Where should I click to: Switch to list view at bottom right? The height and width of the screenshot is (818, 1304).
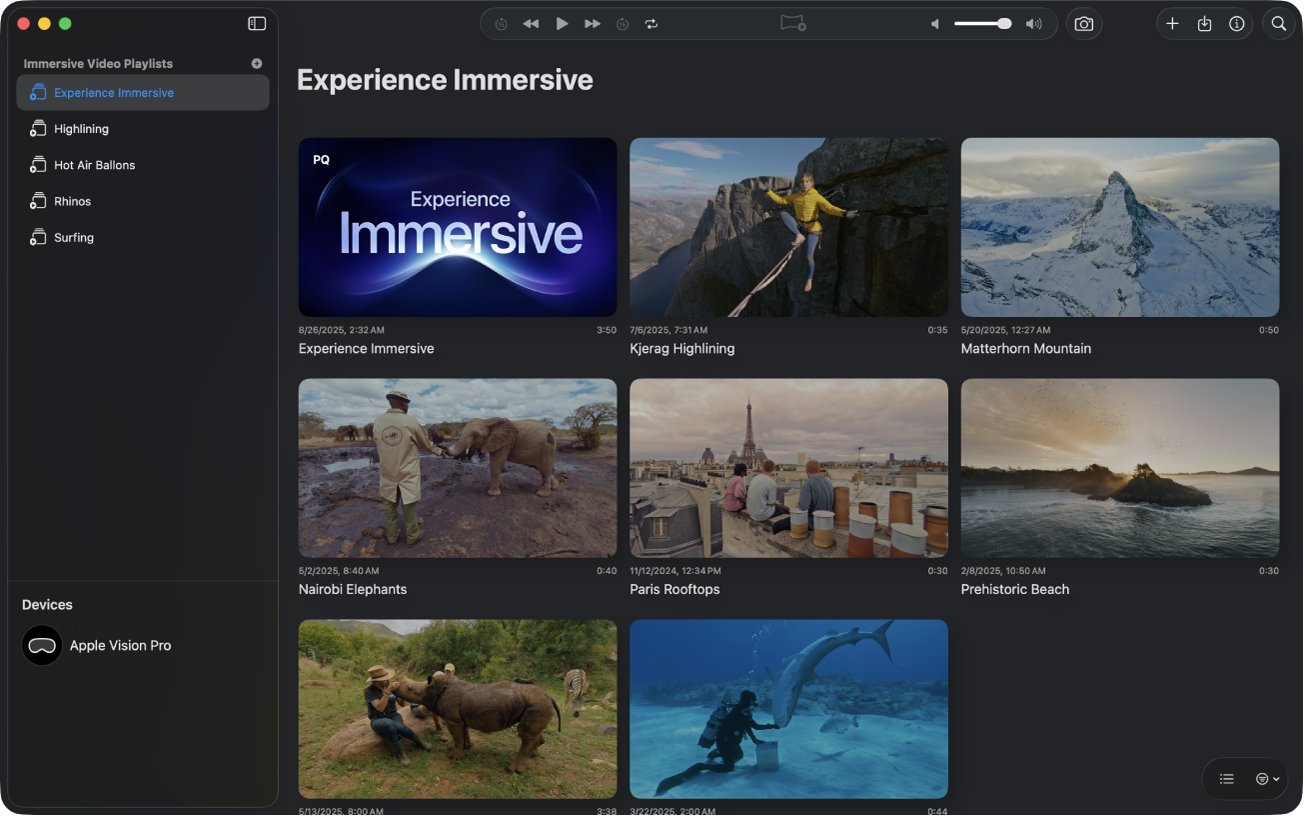1226,779
